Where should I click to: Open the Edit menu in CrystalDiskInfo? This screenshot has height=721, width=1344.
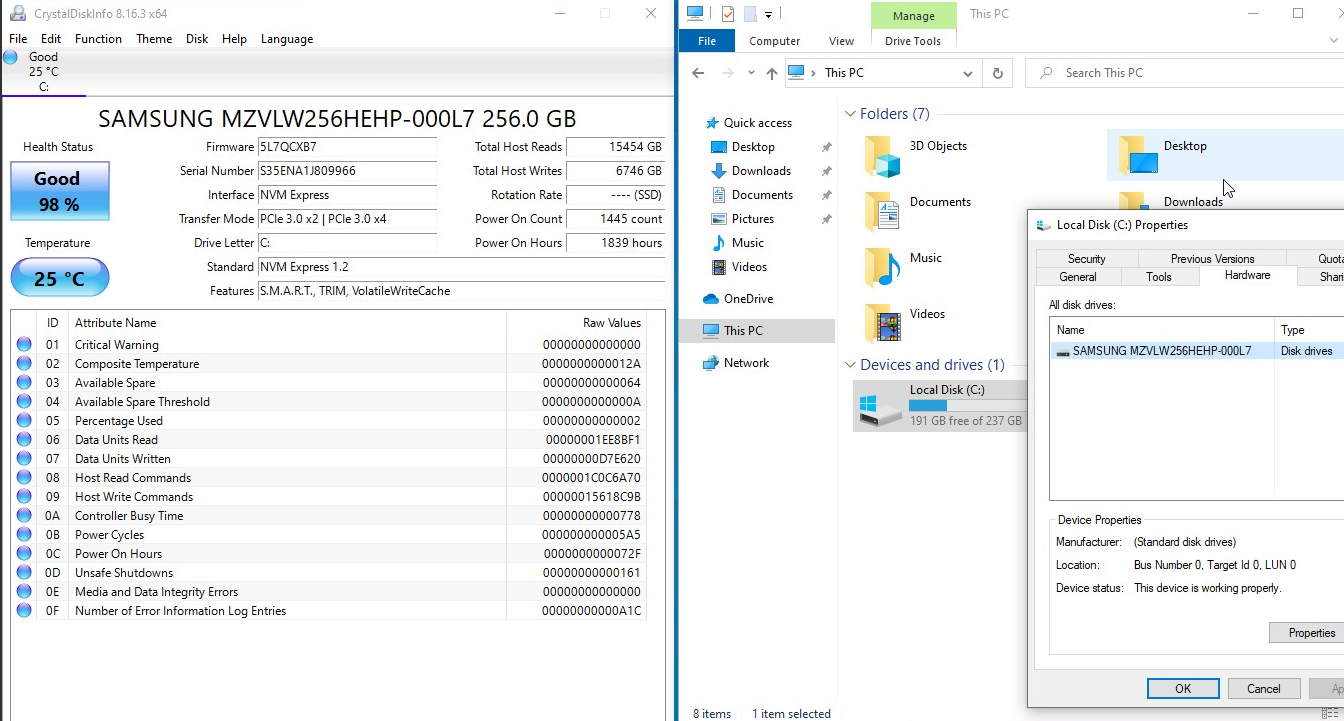pos(51,39)
